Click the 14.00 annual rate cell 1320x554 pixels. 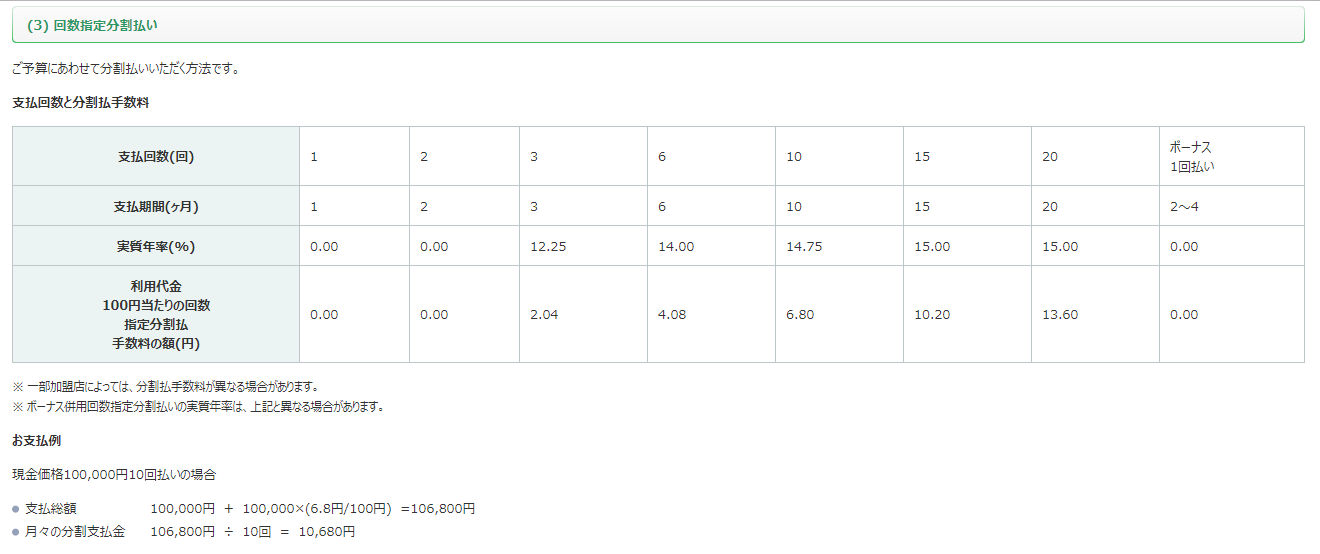(x=676, y=247)
